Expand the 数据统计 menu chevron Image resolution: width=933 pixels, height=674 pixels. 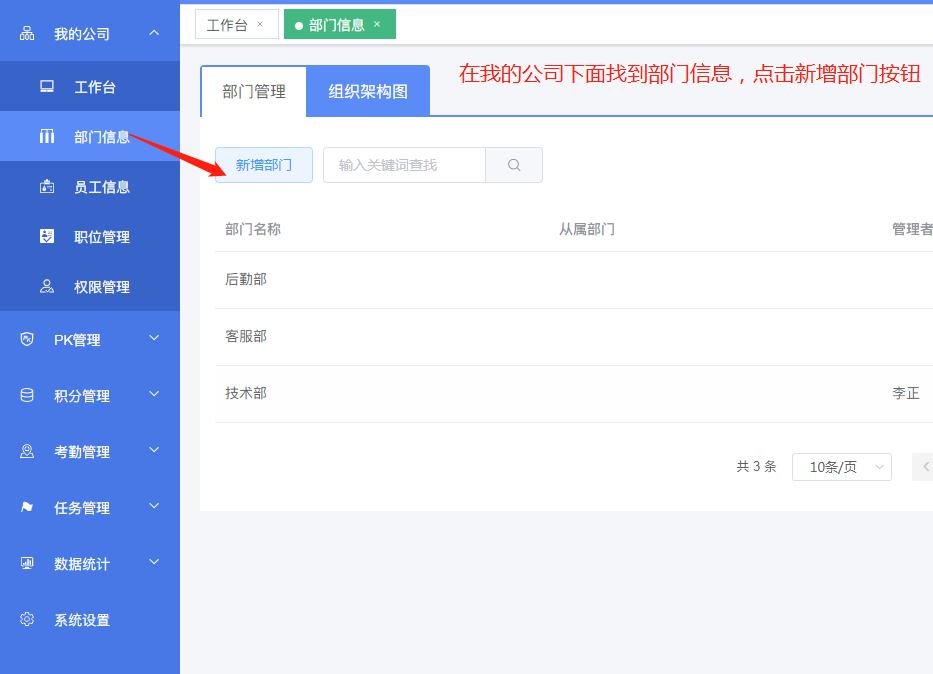point(154,562)
